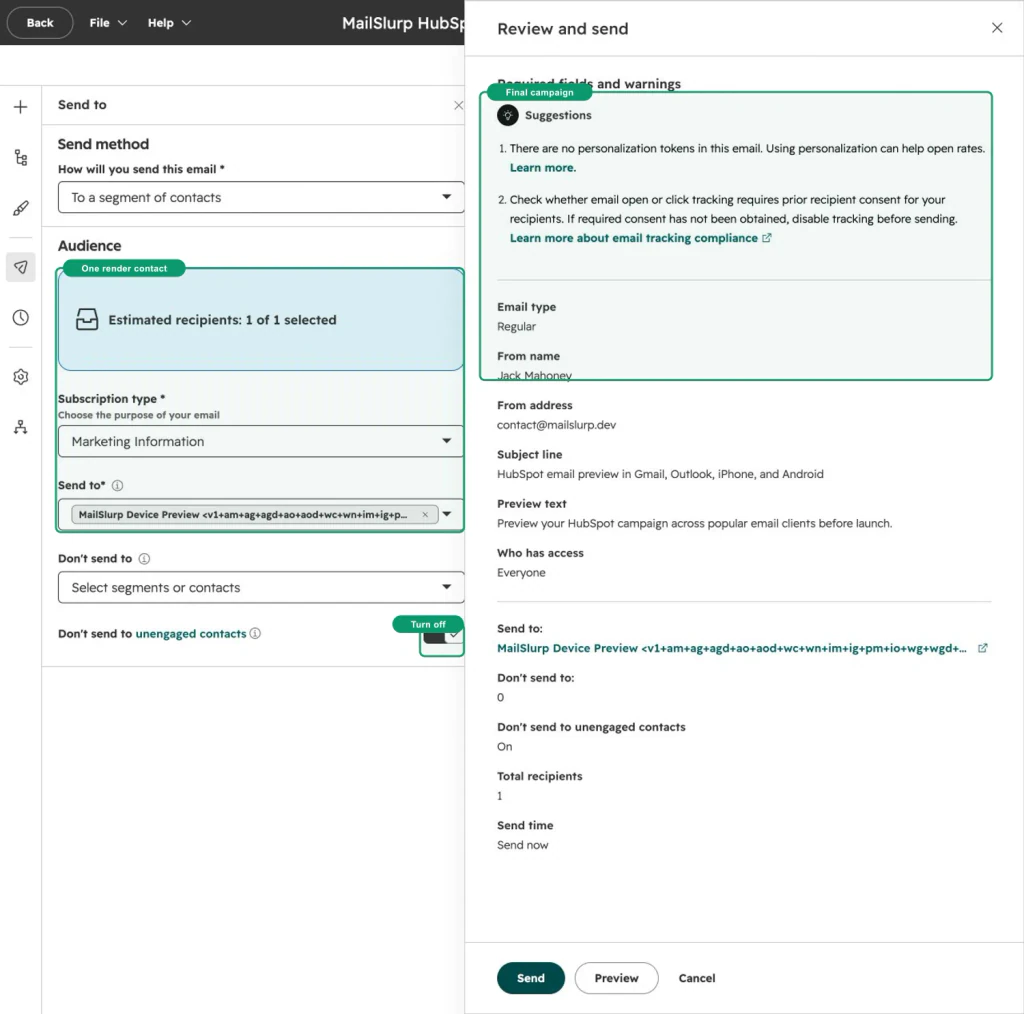Click Estimated recipients: 1 of 1 selected text

pos(222,320)
